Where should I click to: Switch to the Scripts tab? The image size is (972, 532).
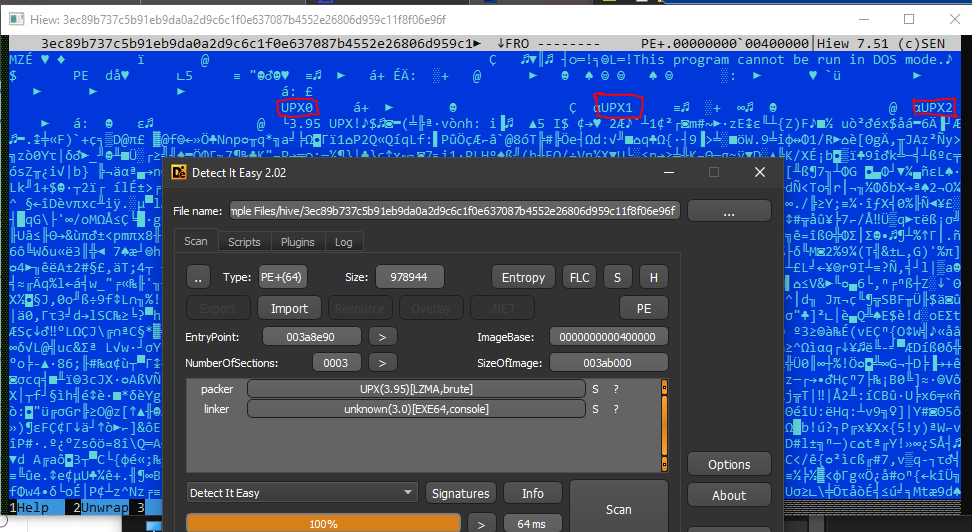(x=244, y=242)
